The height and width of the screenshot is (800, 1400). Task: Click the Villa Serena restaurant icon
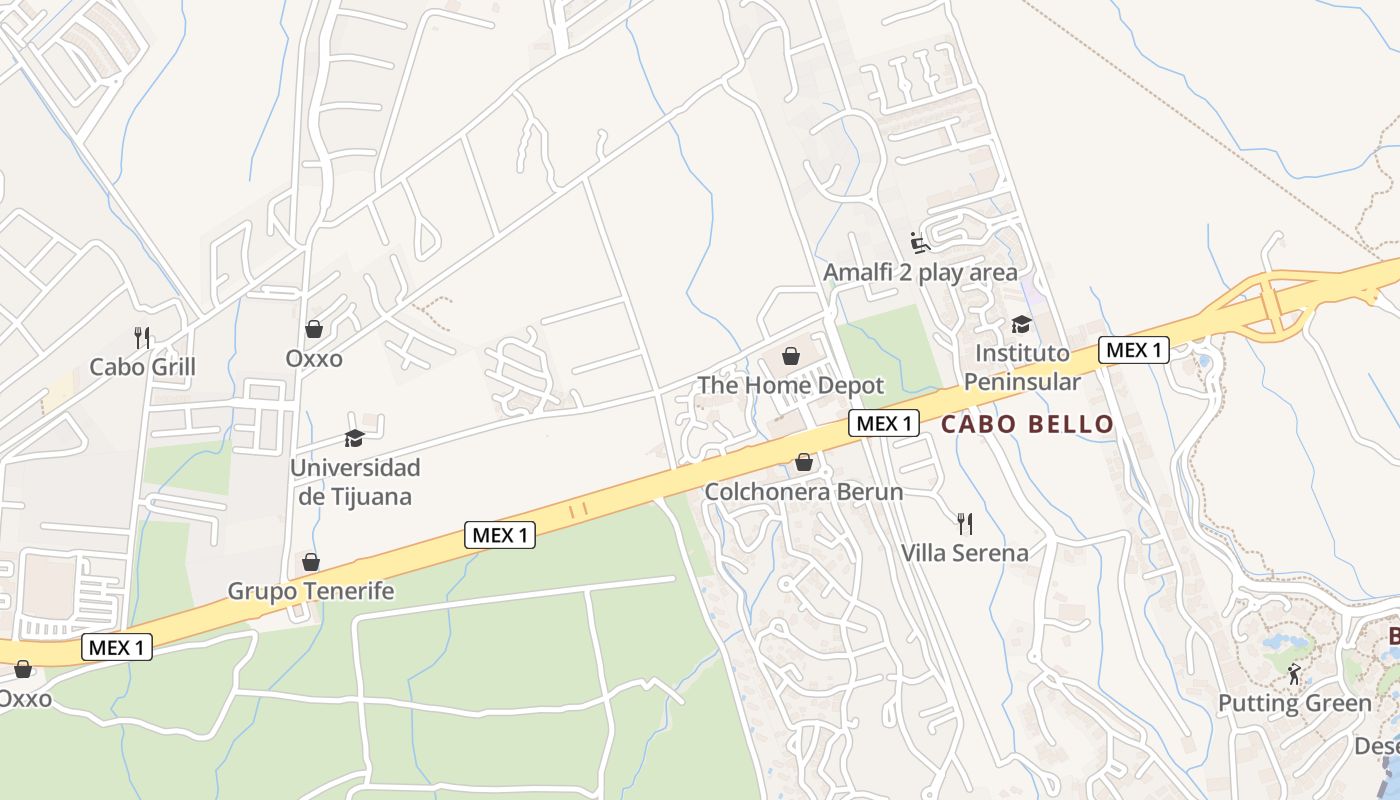[x=964, y=523]
